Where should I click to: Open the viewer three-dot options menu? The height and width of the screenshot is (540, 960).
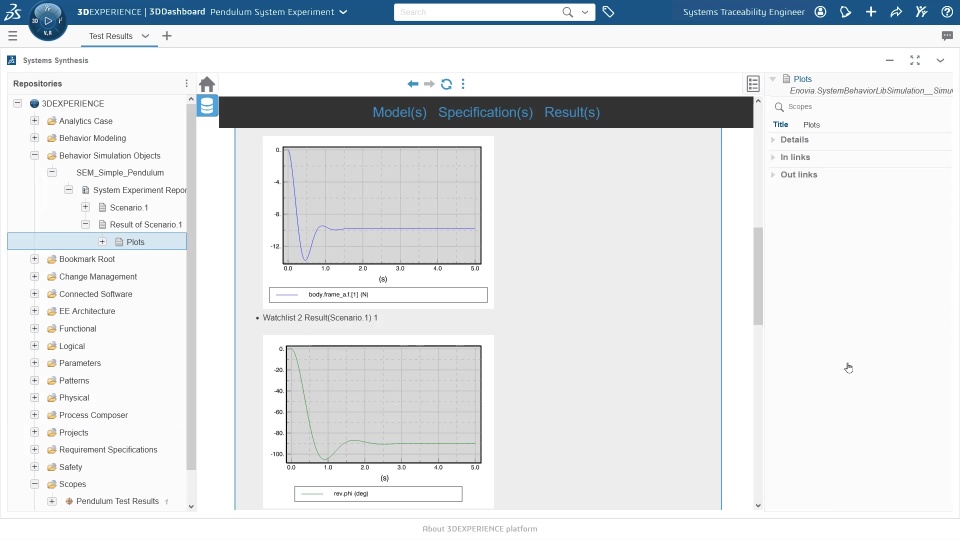click(x=463, y=84)
